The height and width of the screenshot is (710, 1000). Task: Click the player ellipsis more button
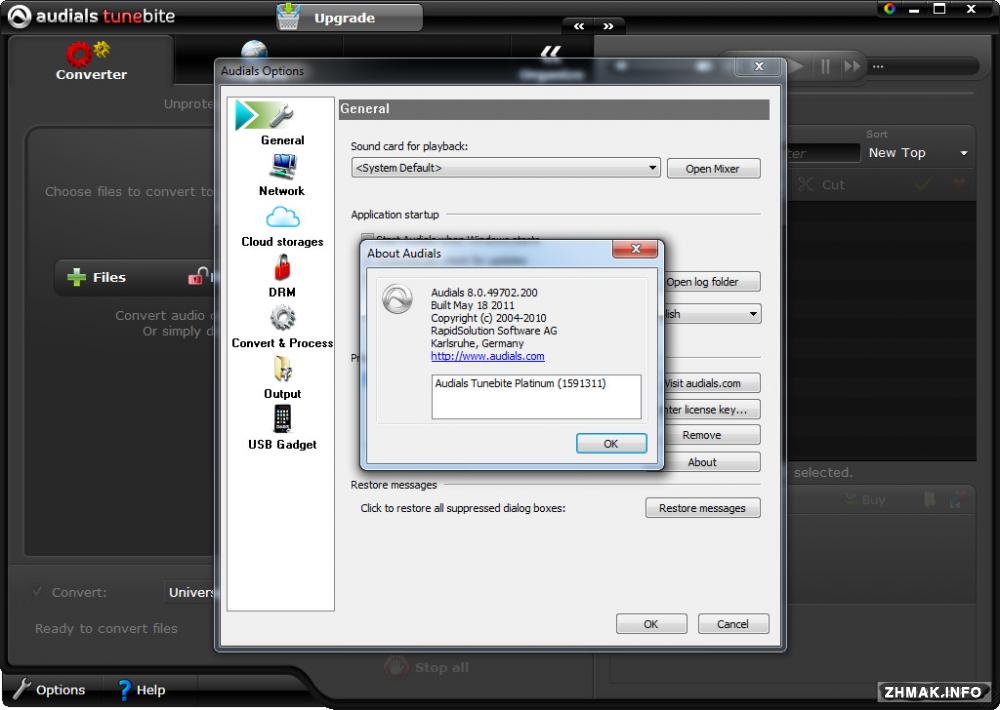tap(878, 66)
